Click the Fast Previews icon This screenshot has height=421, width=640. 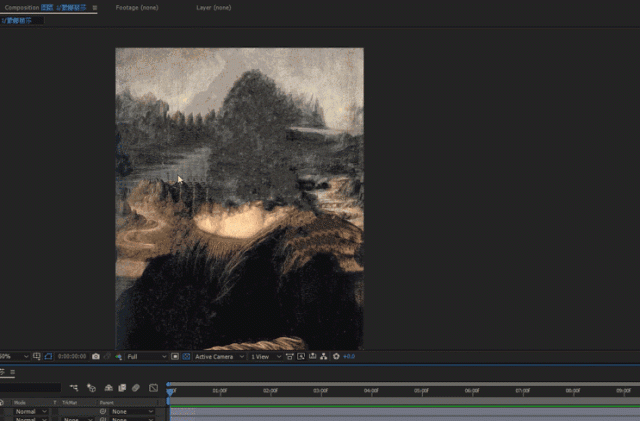(301, 356)
